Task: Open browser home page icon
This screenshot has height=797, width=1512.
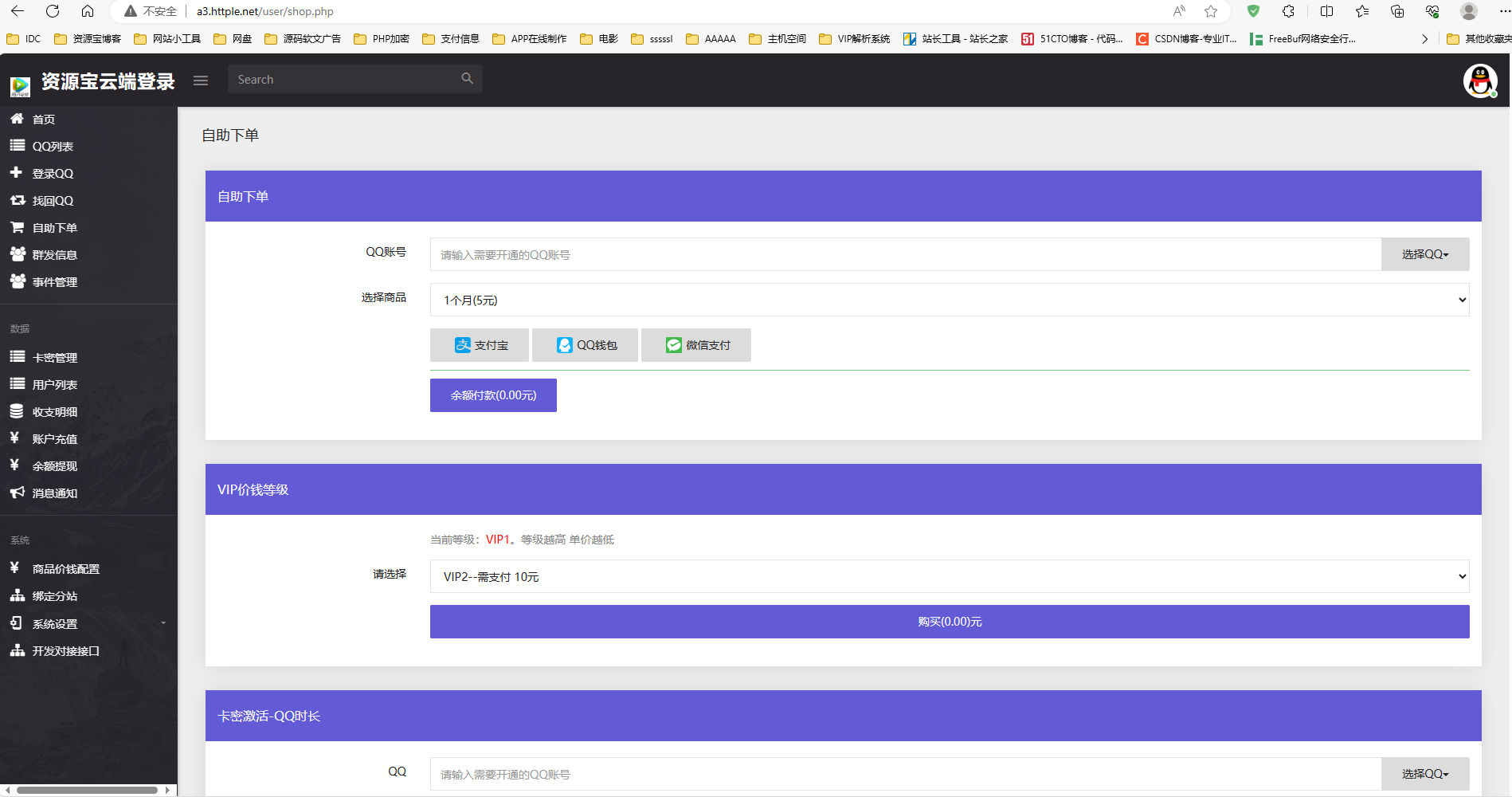Action: [x=88, y=11]
